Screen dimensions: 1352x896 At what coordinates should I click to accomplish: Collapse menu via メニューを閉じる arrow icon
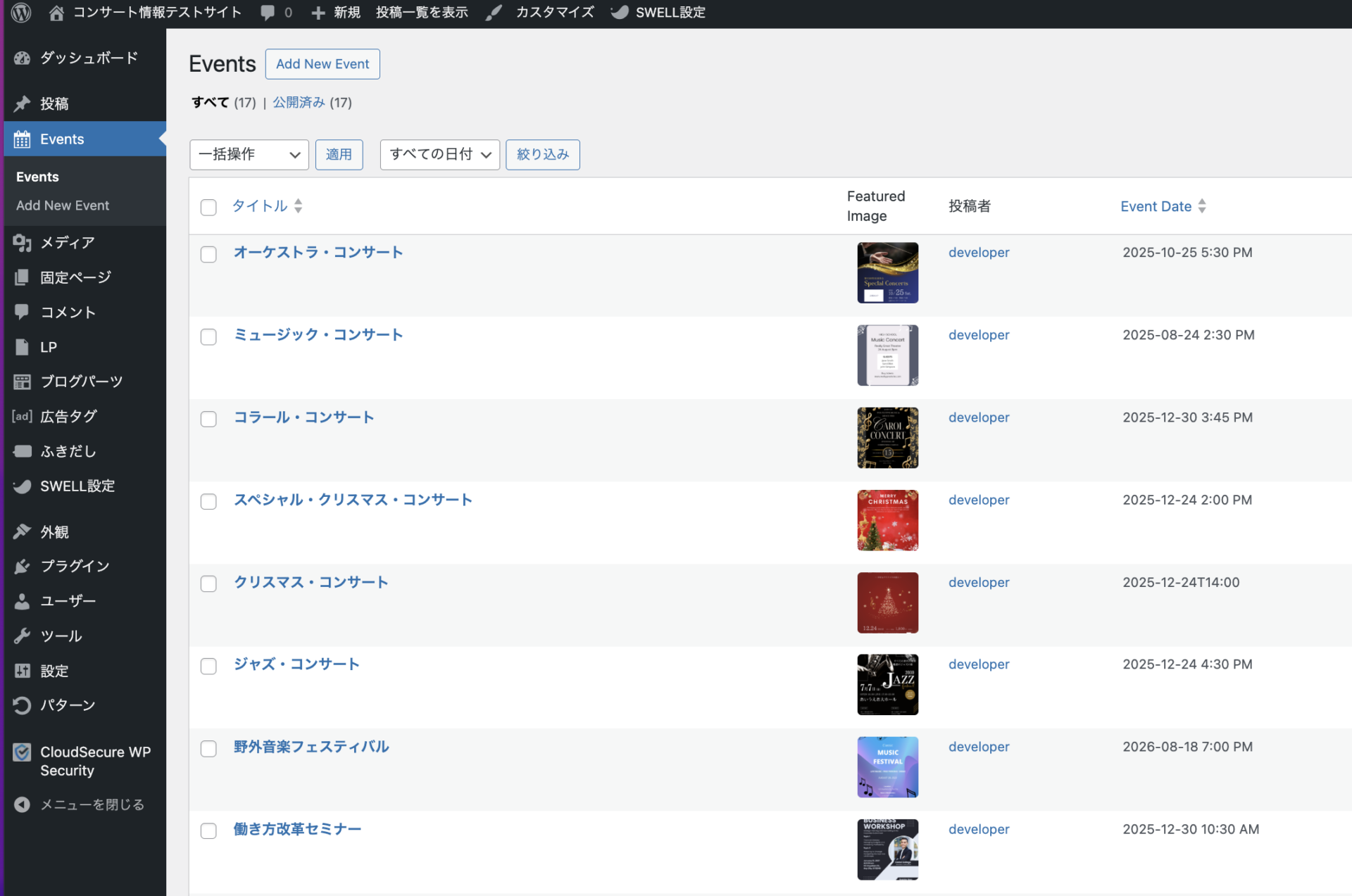tap(23, 804)
